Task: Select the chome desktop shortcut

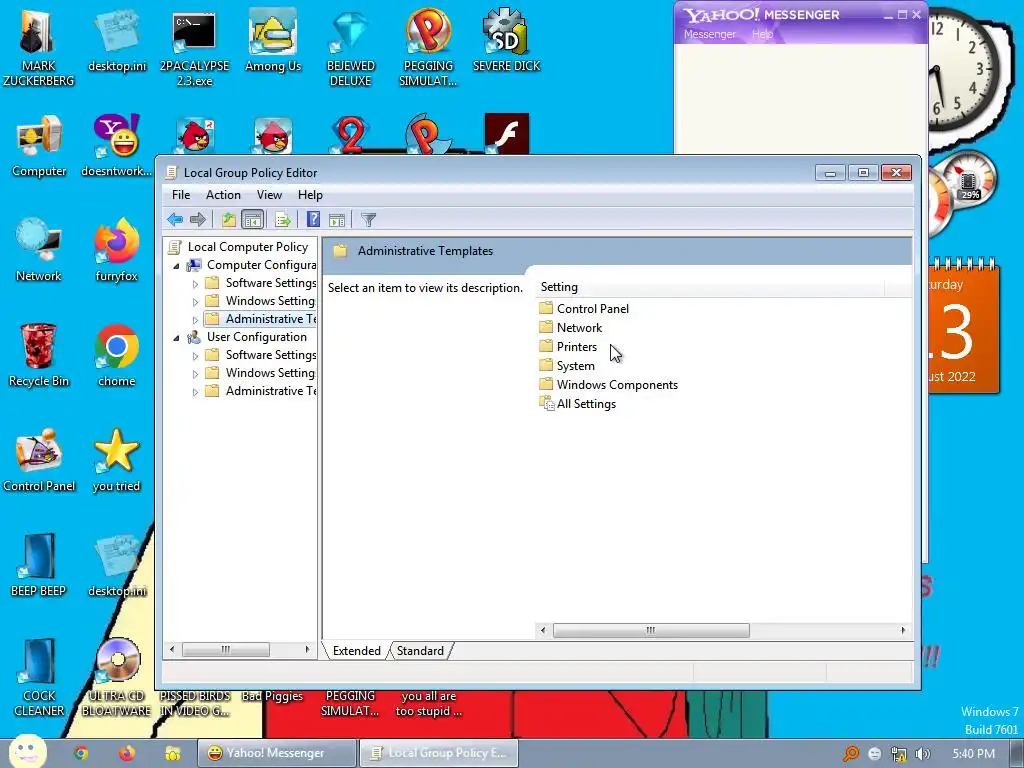Action: pos(116,356)
